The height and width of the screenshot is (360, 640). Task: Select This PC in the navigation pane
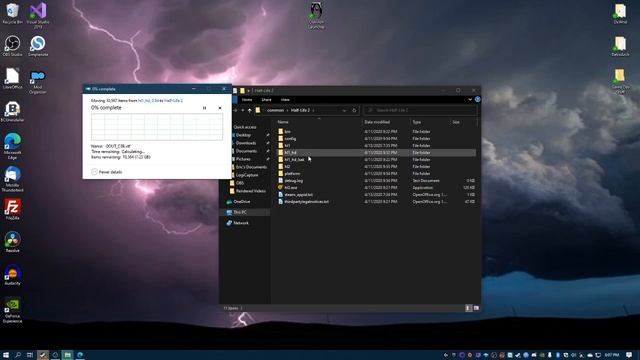(x=240, y=212)
